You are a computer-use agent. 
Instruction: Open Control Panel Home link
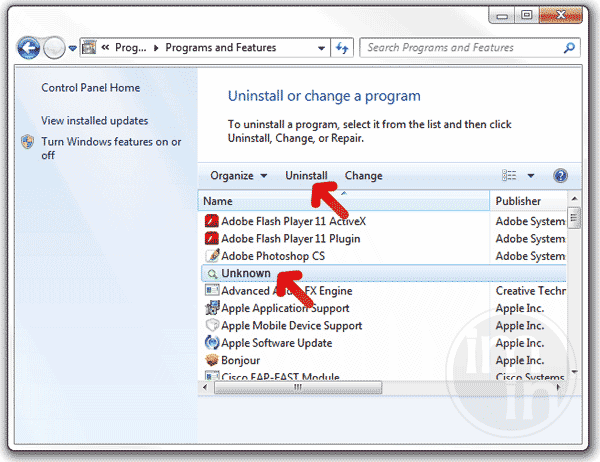click(91, 88)
